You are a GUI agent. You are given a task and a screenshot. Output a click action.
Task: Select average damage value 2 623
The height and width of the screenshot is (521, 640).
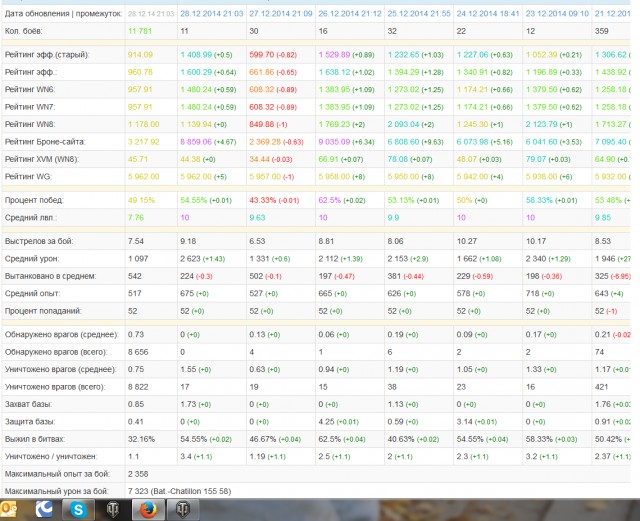point(190,258)
